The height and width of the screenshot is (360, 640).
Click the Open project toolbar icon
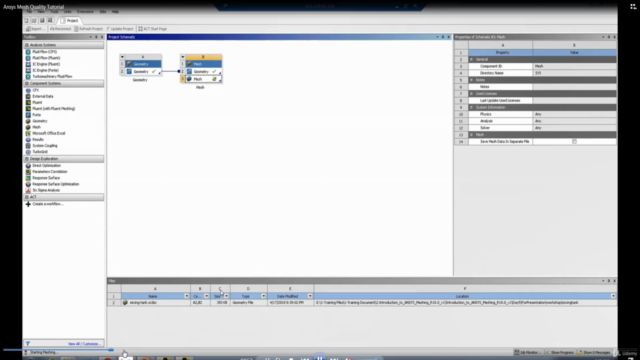(x=34, y=20)
